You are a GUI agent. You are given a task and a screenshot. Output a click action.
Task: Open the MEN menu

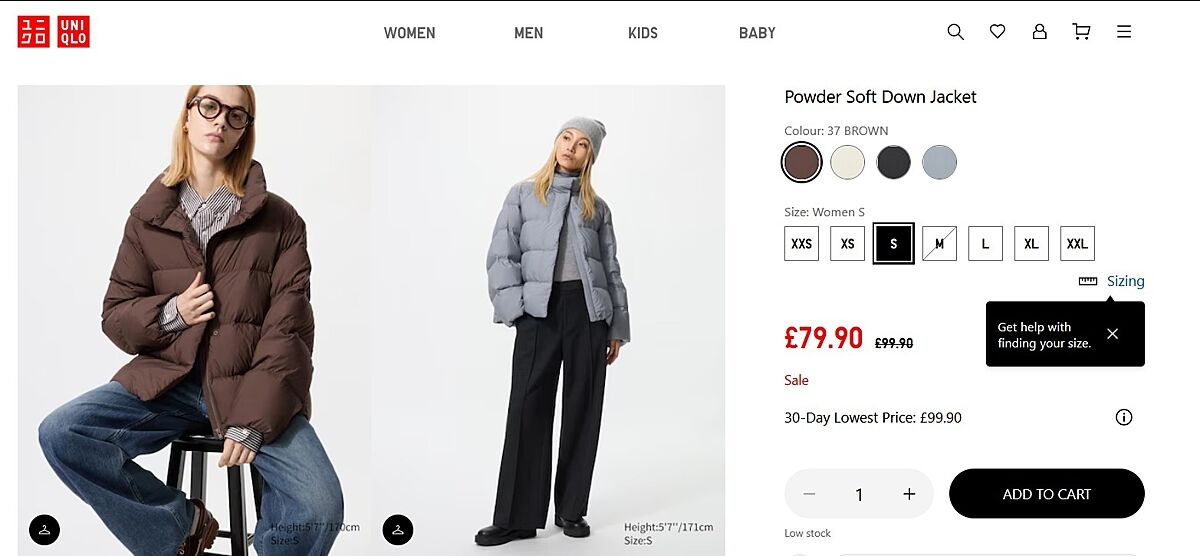pyautogui.click(x=528, y=33)
